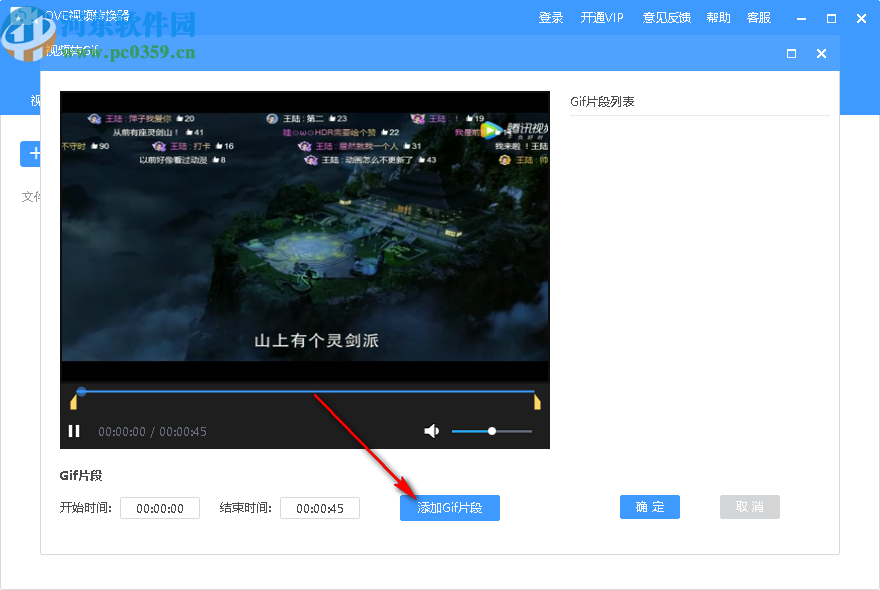
Task: Click the Tencent Video watermark logo
Action: coord(491,128)
